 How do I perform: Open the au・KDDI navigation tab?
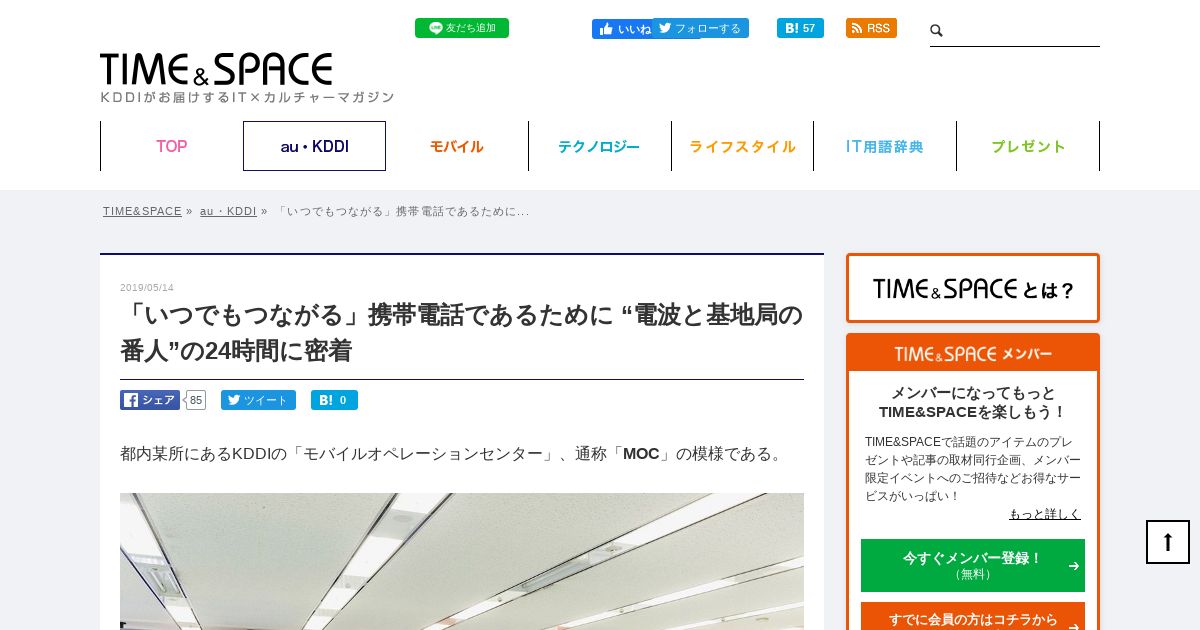coord(314,146)
